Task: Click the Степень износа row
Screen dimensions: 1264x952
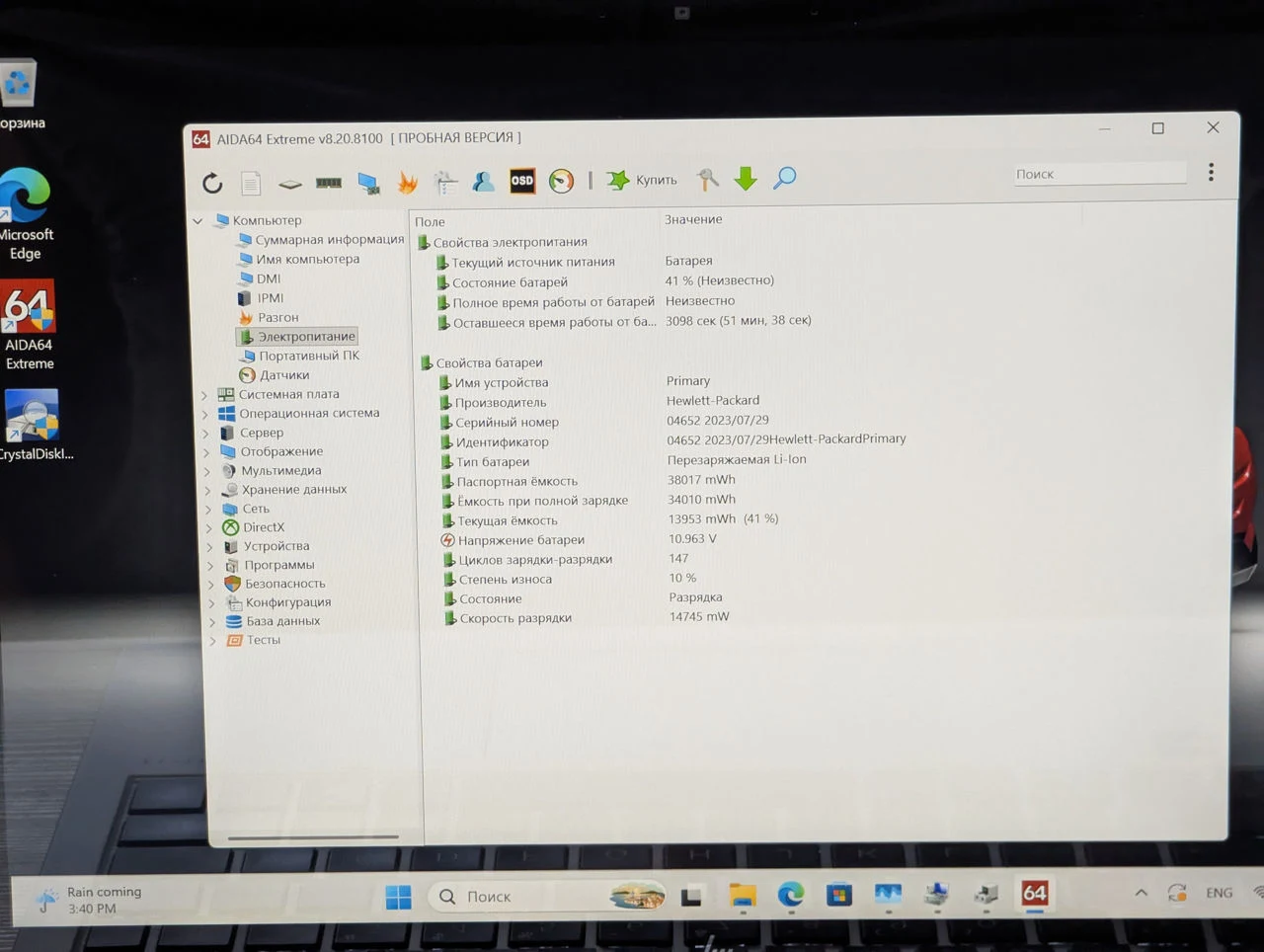Action: click(570, 579)
